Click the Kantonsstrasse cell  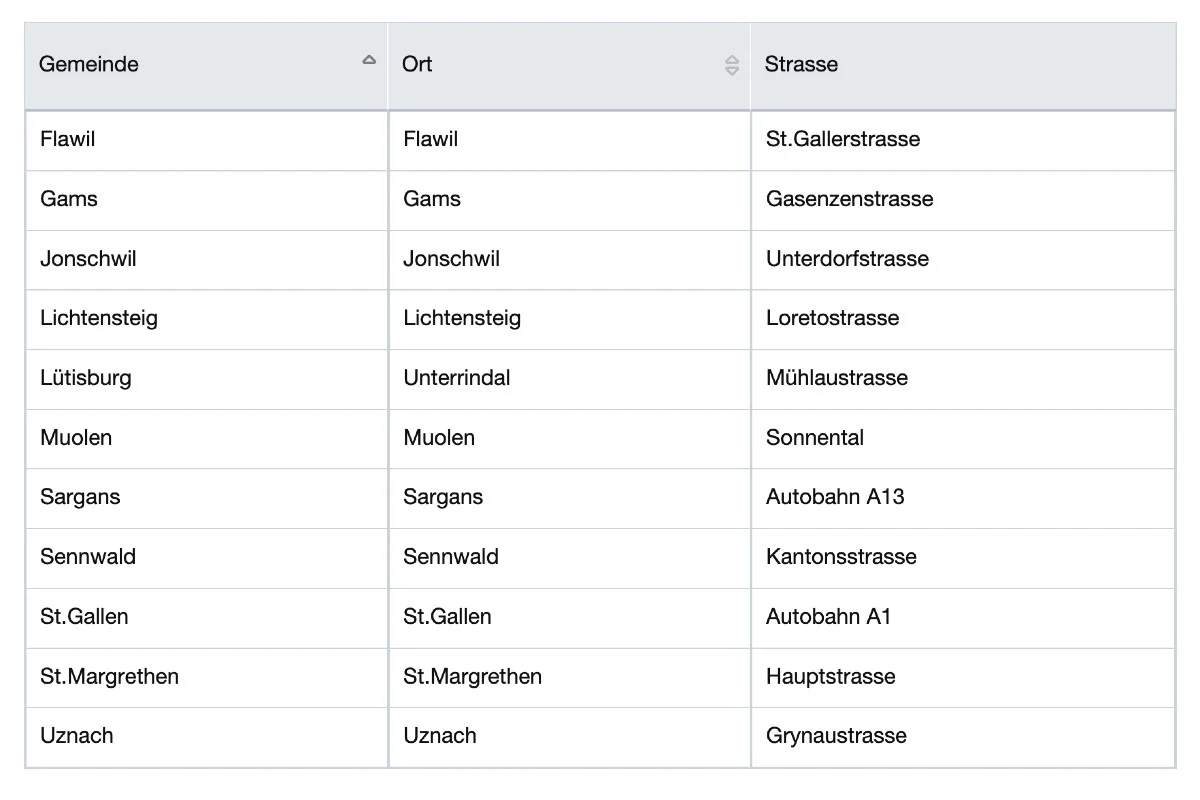click(x=963, y=558)
